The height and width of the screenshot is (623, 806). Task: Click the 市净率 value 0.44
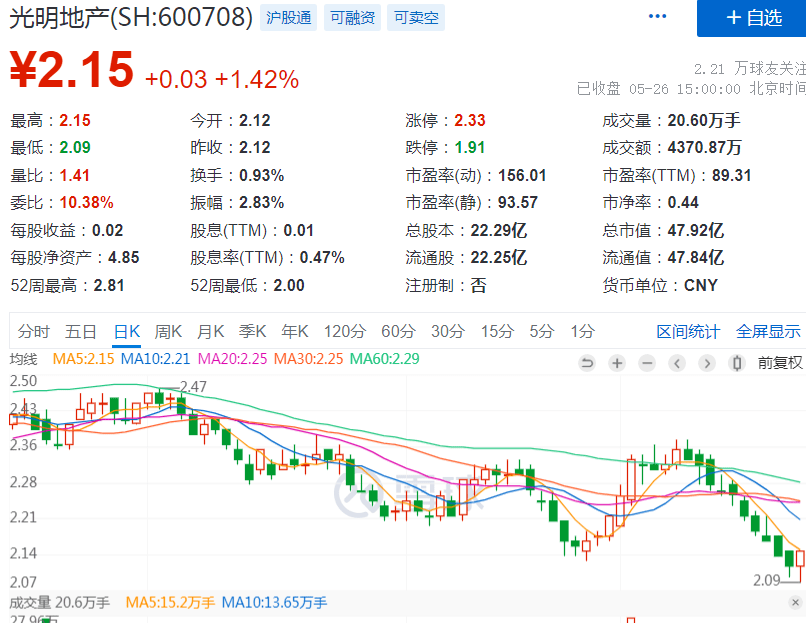683,203
